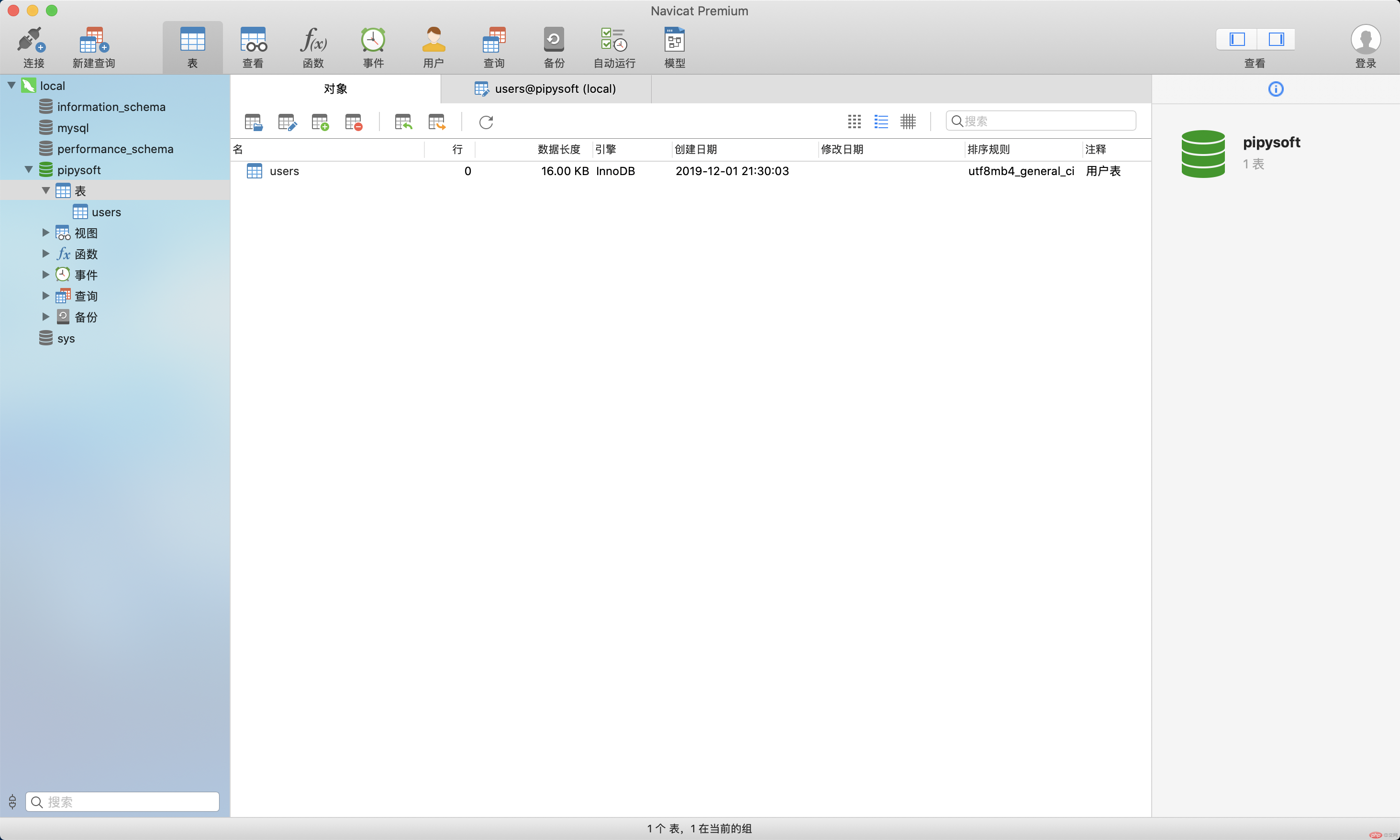Collapse the pipysoft database node
Screen dimensions: 1400x840
click(28, 169)
